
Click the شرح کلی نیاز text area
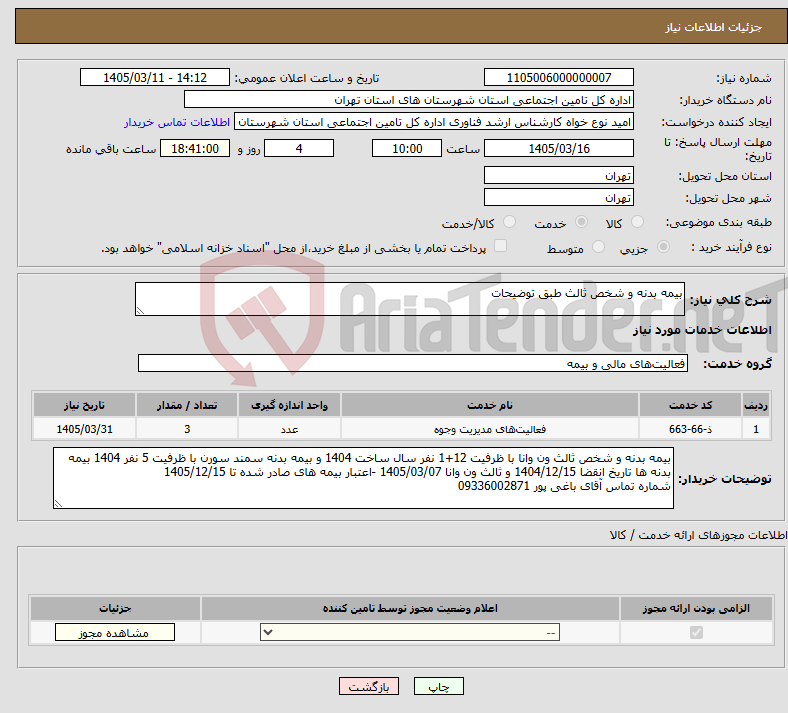tap(410, 299)
